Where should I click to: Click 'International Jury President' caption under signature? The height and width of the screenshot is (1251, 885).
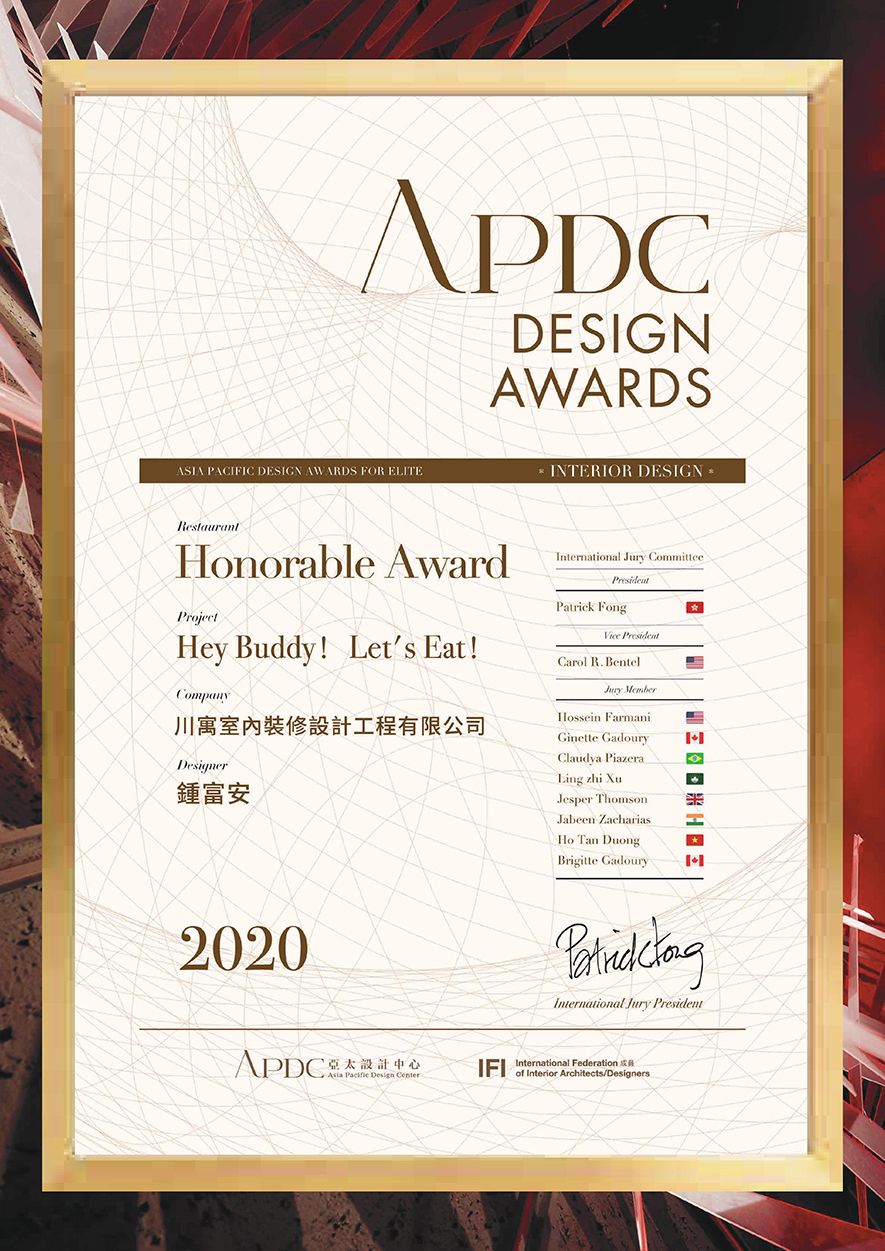629,1003
